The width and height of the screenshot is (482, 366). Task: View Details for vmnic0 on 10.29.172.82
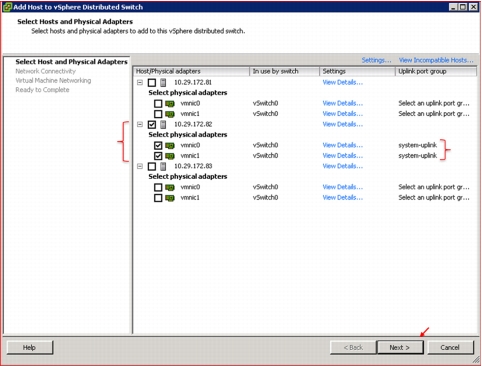click(x=343, y=145)
